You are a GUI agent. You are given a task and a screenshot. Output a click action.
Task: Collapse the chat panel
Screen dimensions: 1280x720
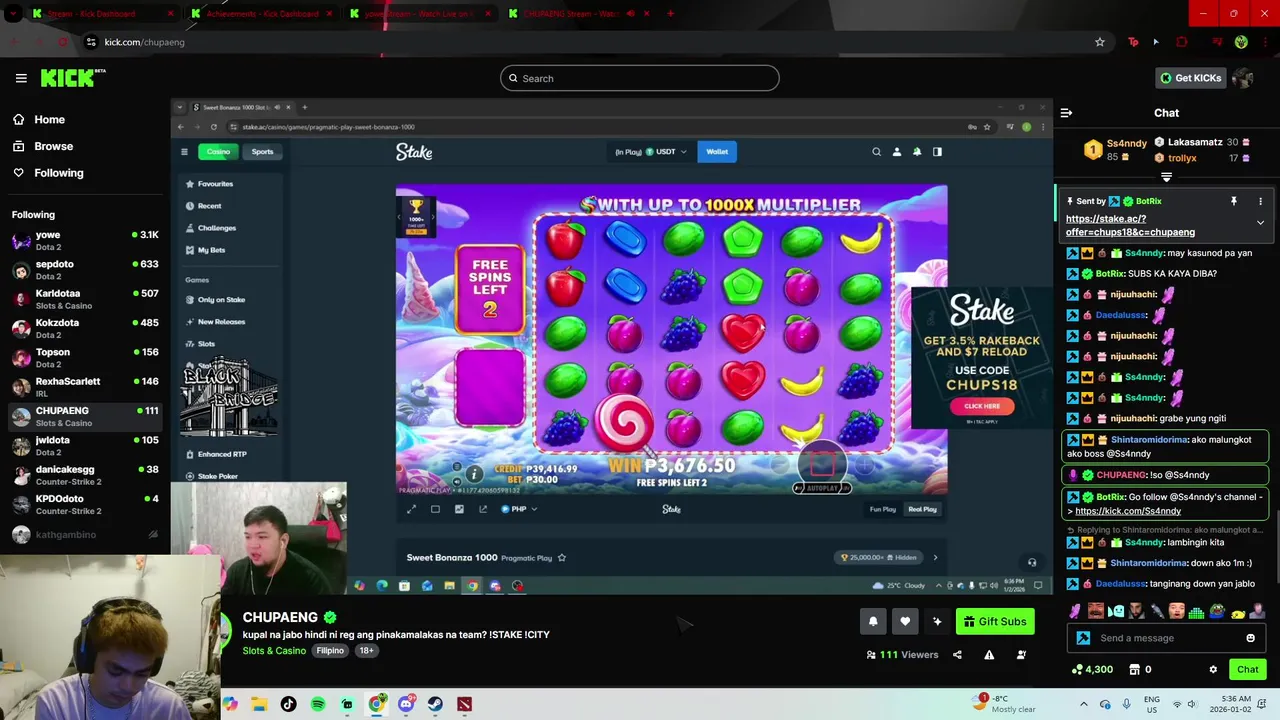(x=1066, y=113)
